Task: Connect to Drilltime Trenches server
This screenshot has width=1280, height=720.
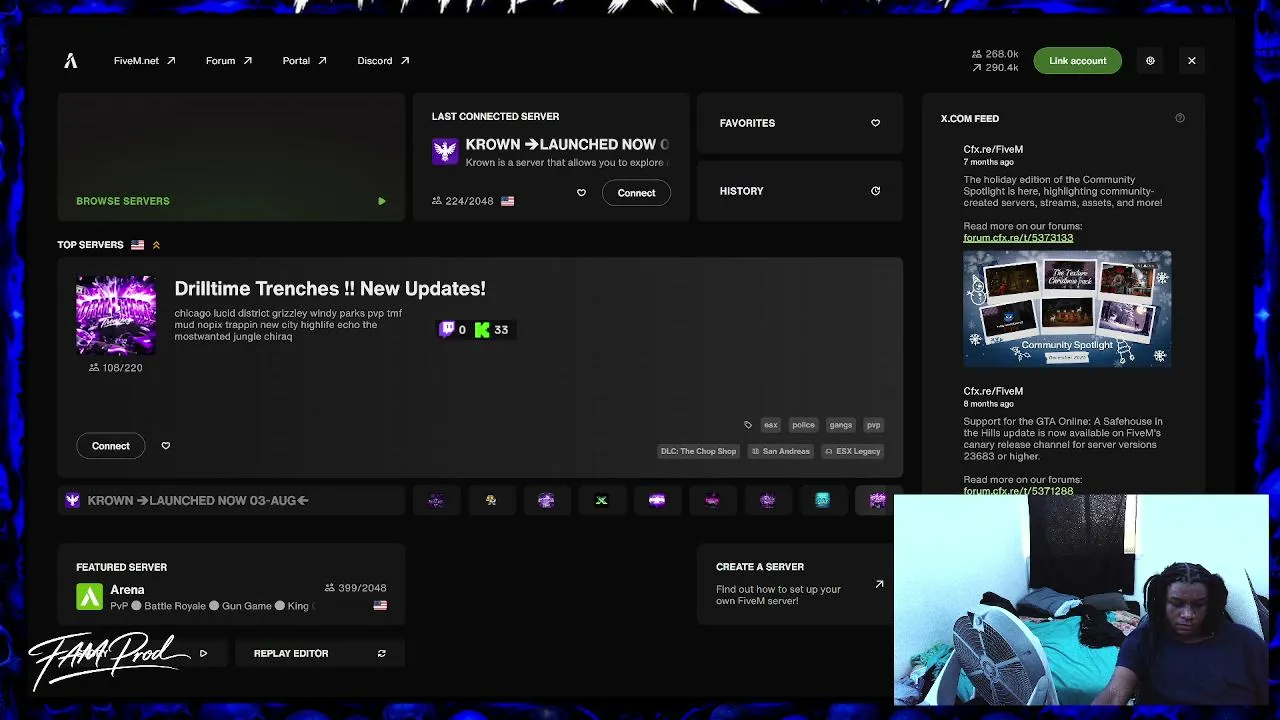Action: [x=111, y=446]
